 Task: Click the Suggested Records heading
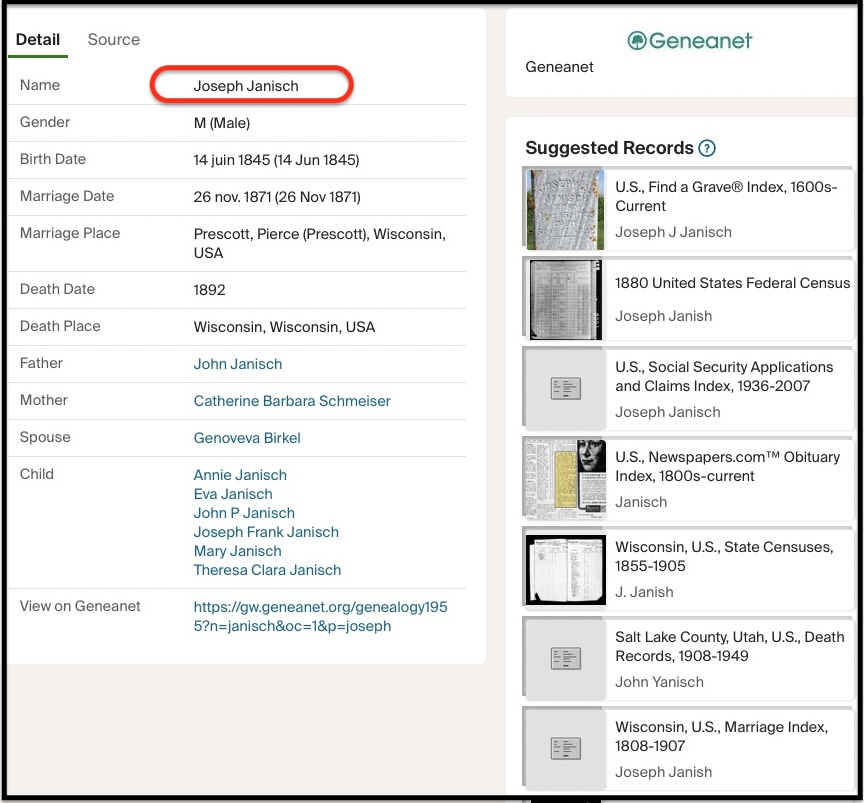point(609,148)
